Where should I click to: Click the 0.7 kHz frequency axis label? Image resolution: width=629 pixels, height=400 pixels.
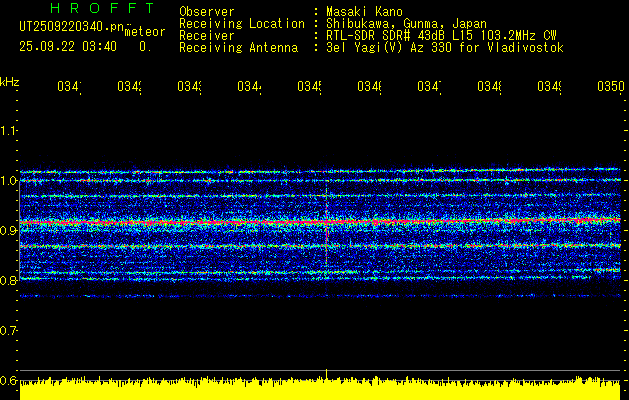point(9,330)
